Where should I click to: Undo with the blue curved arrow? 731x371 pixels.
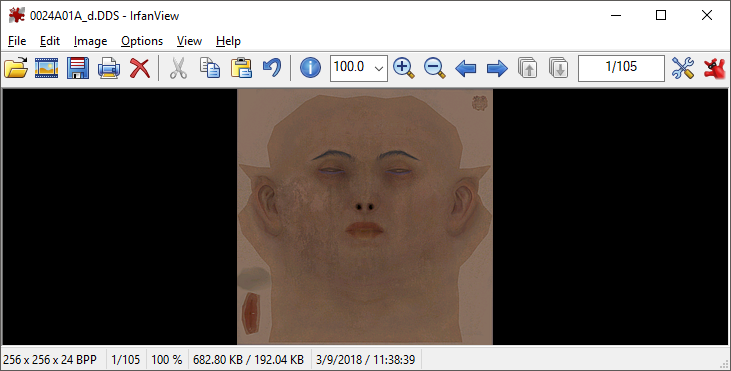(x=272, y=68)
